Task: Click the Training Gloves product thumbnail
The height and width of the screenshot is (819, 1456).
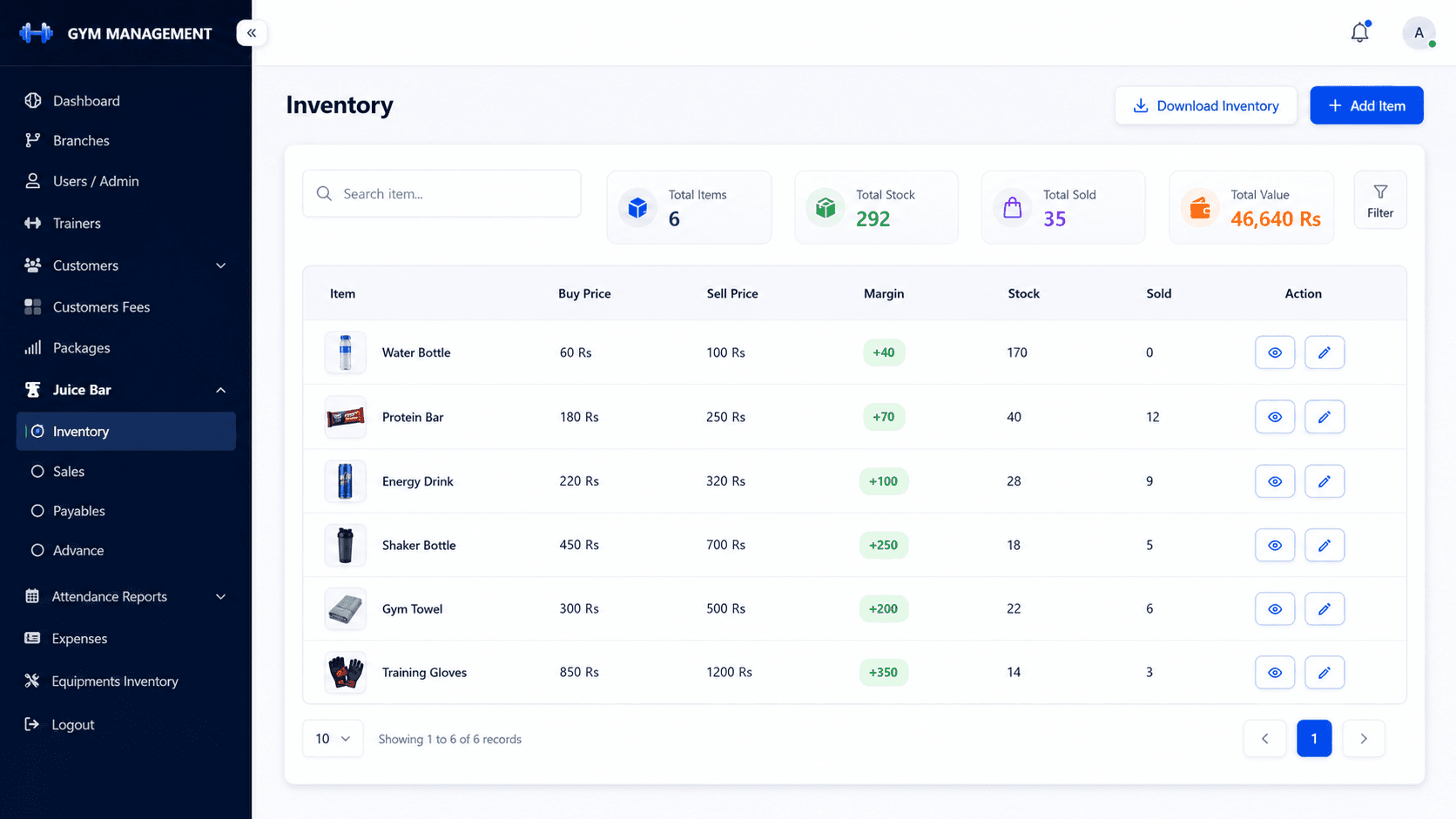Action: click(346, 672)
